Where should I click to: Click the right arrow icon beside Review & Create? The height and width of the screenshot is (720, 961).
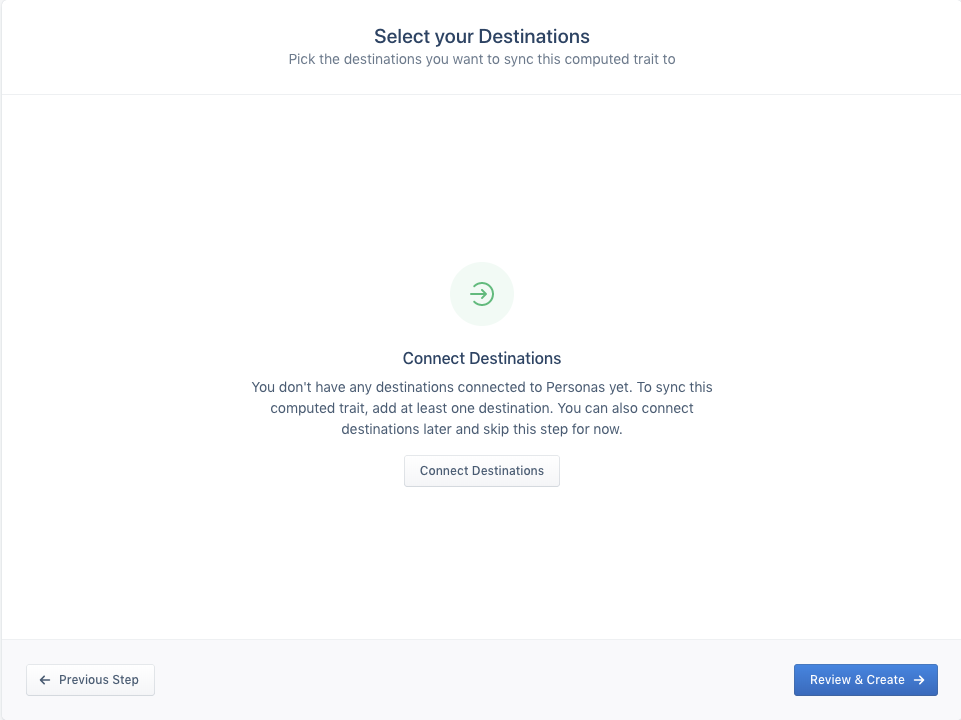tap(919, 680)
